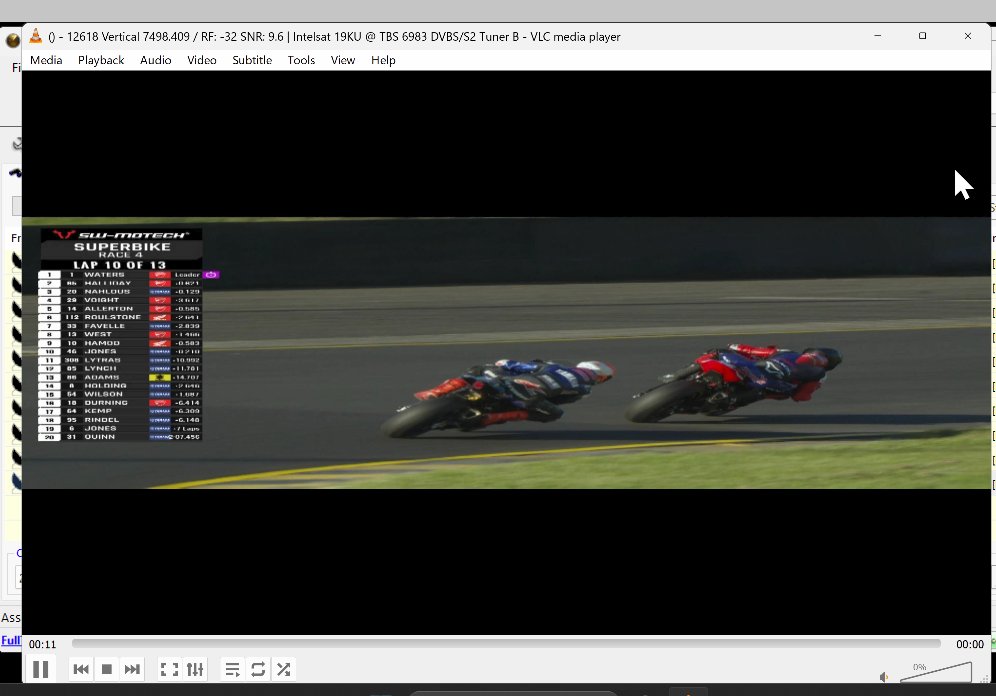Image resolution: width=996 pixels, height=696 pixels.
Task: Click the seek bar timeline
Action: [506, 643]
